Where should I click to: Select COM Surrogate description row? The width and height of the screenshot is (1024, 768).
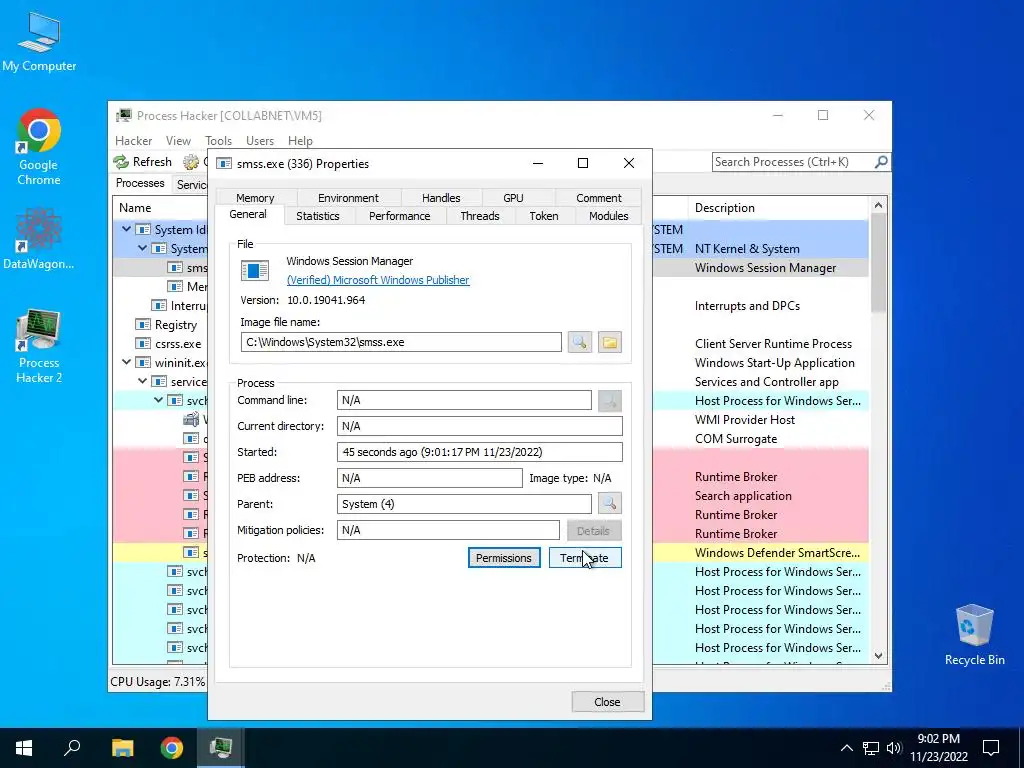coord(736,439)
